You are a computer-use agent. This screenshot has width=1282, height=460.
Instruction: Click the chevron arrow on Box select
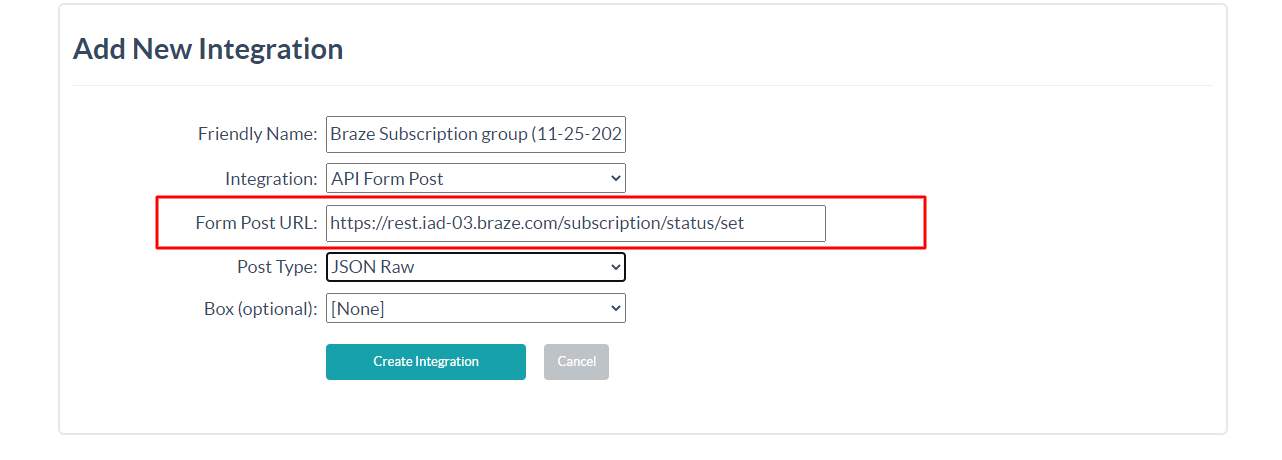tap(614, 308)
